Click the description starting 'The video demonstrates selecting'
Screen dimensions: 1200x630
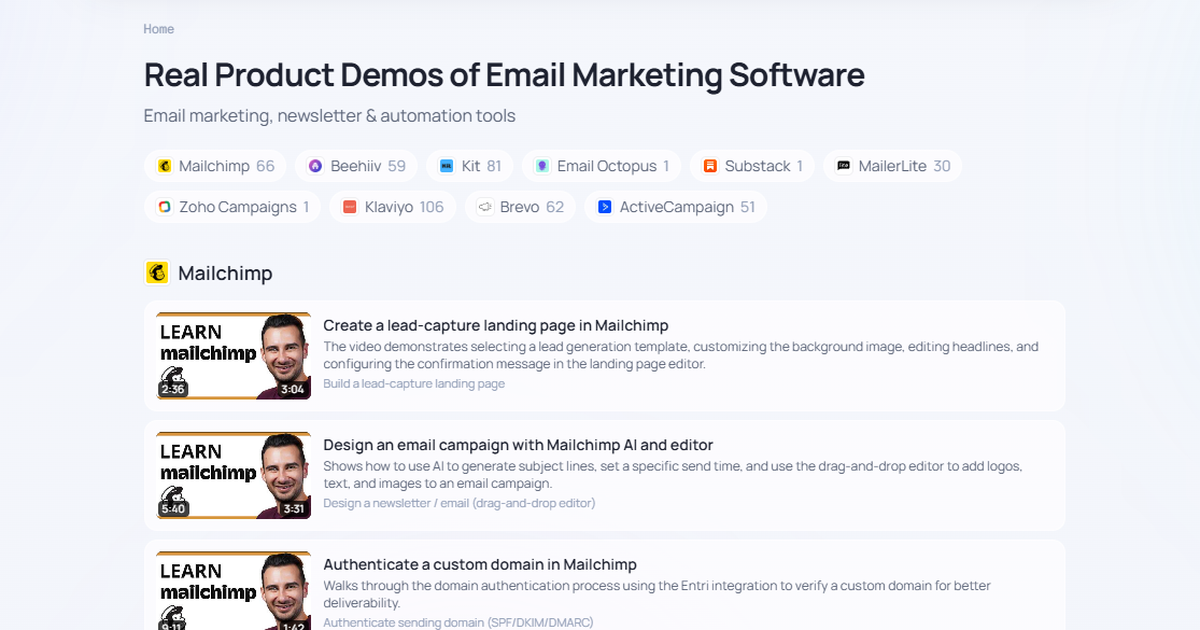(x=681, y=355)
